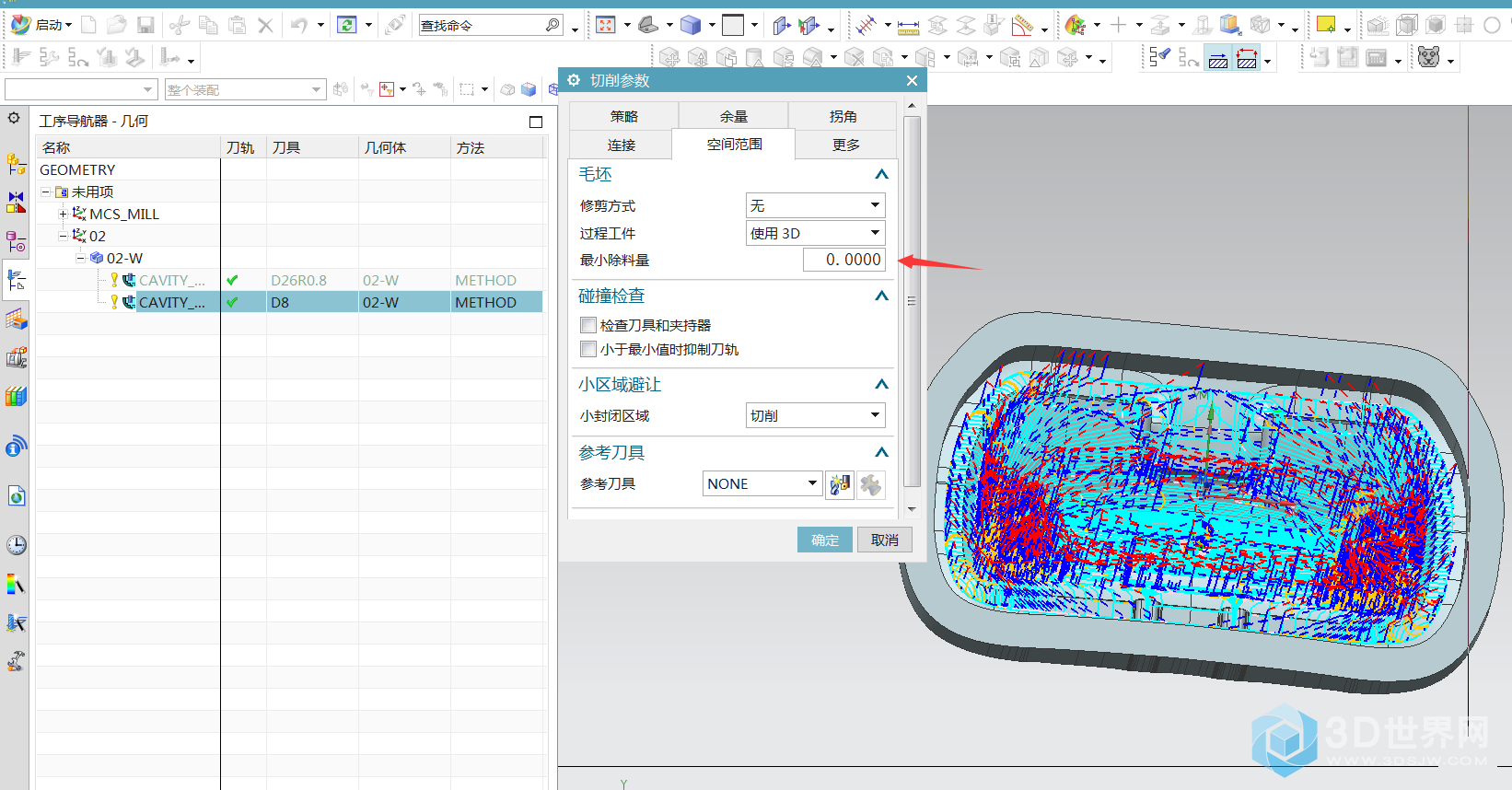
Task: Open Assembly Navigator in resource bar
Action: coord(16,164)
